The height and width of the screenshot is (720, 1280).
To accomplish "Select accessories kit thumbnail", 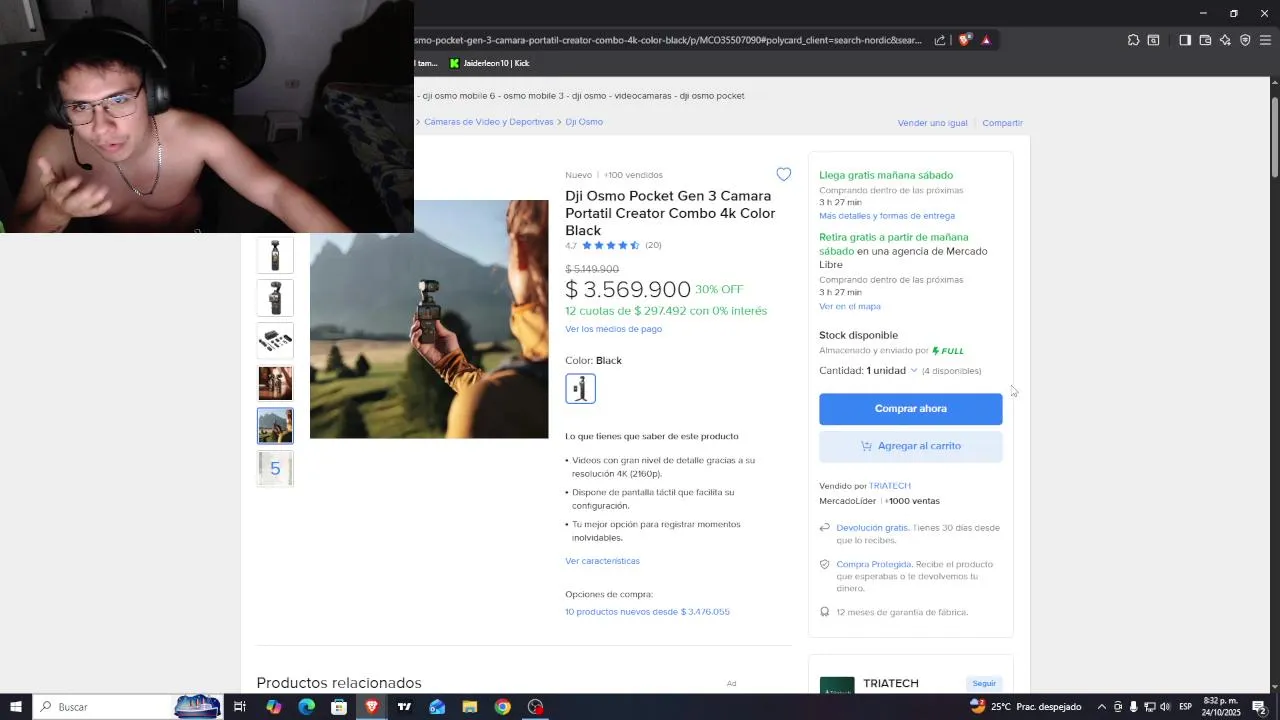I will [275, 341].
